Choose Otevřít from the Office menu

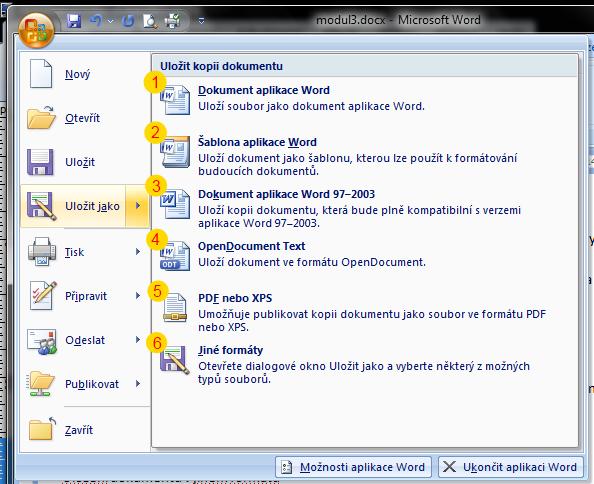(83, 118)
